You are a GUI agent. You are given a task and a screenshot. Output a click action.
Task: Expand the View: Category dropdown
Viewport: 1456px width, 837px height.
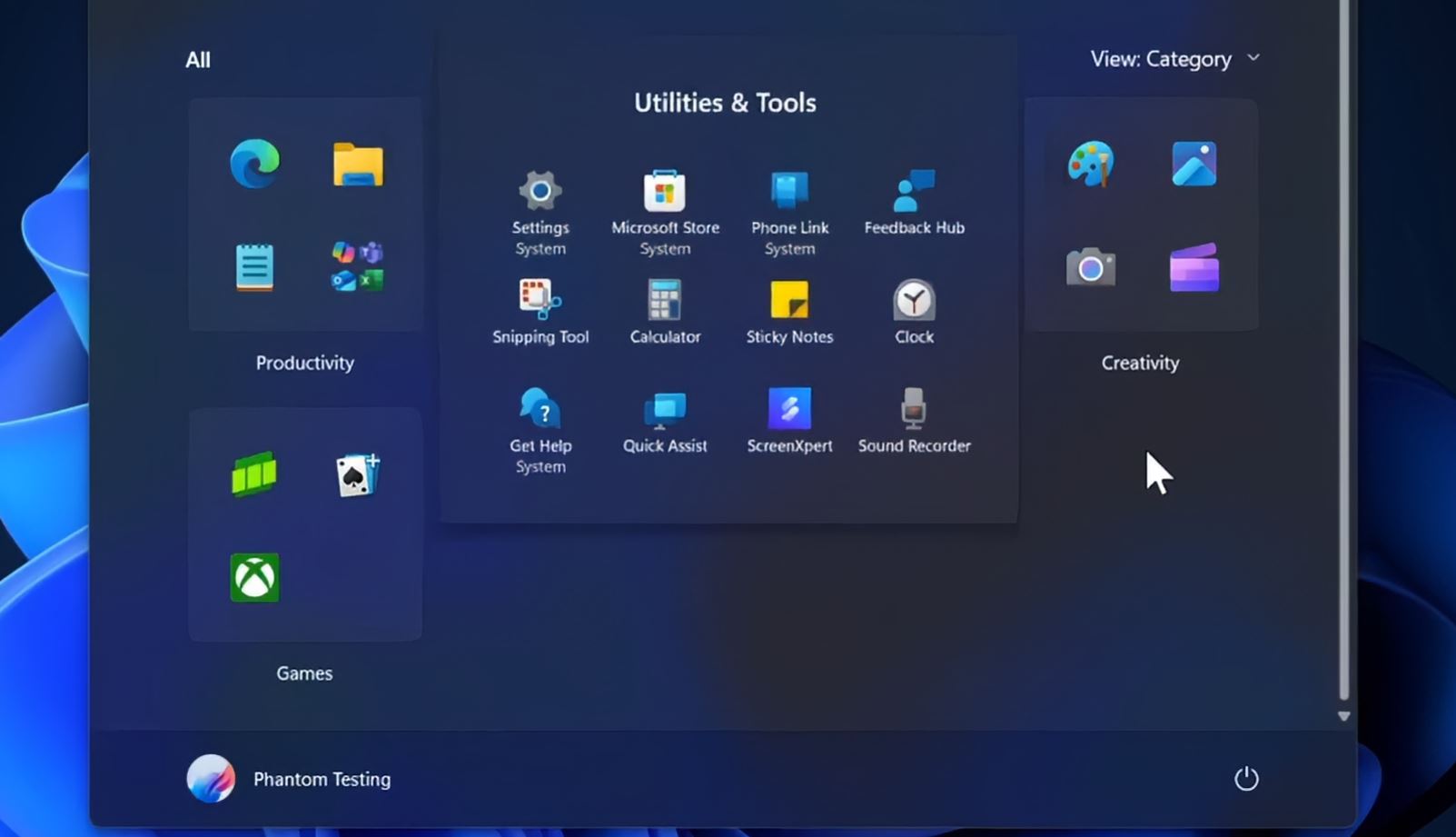(x=1175, y=59)
